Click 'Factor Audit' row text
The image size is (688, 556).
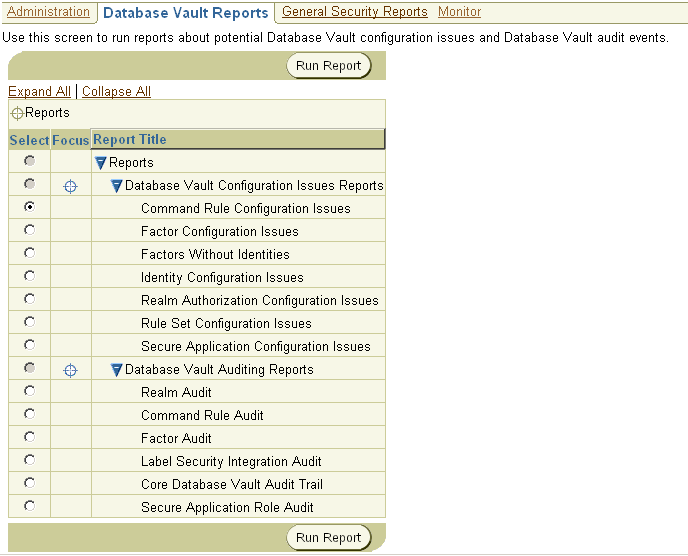coord(176,438)
